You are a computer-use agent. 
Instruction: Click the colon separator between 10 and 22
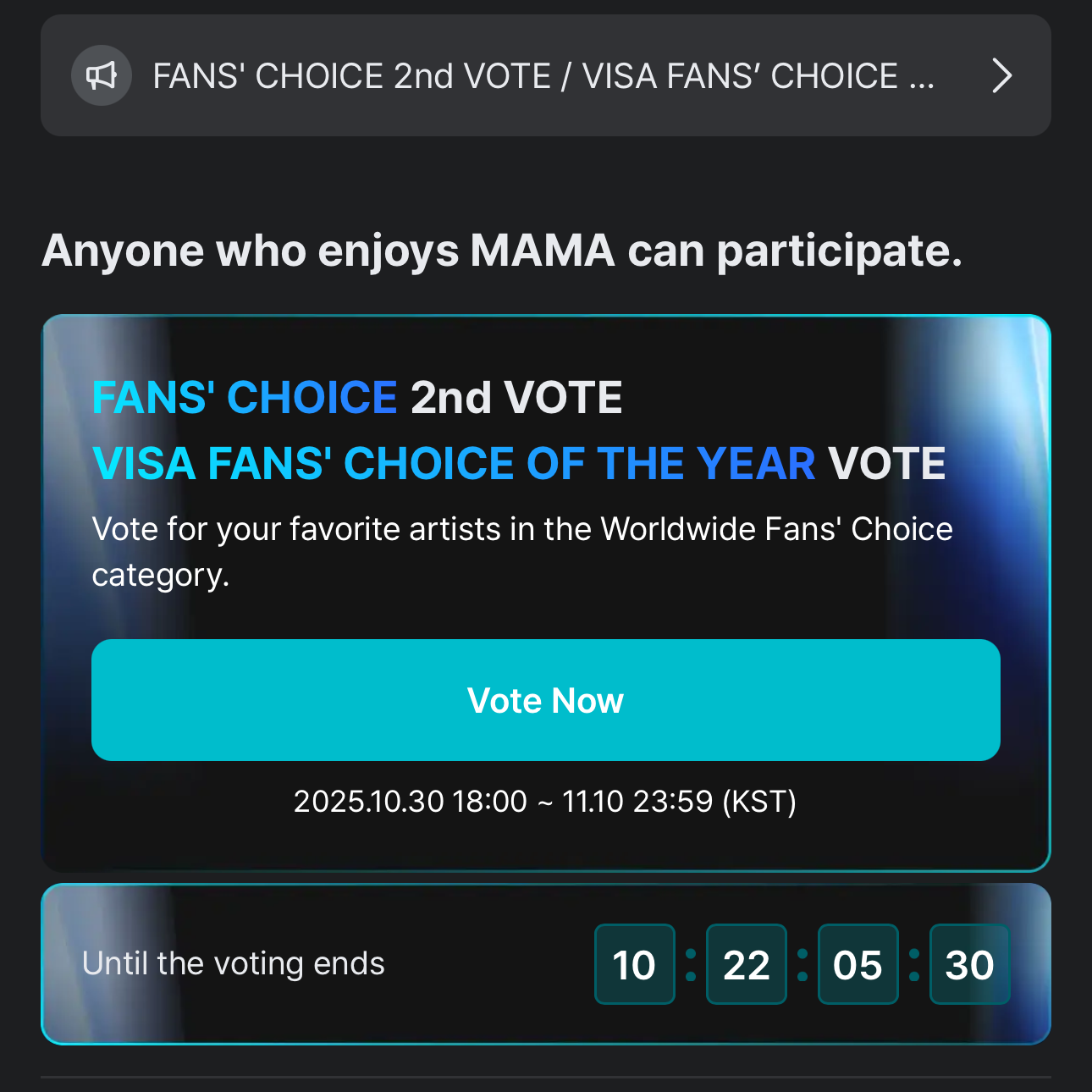(691, 964)
